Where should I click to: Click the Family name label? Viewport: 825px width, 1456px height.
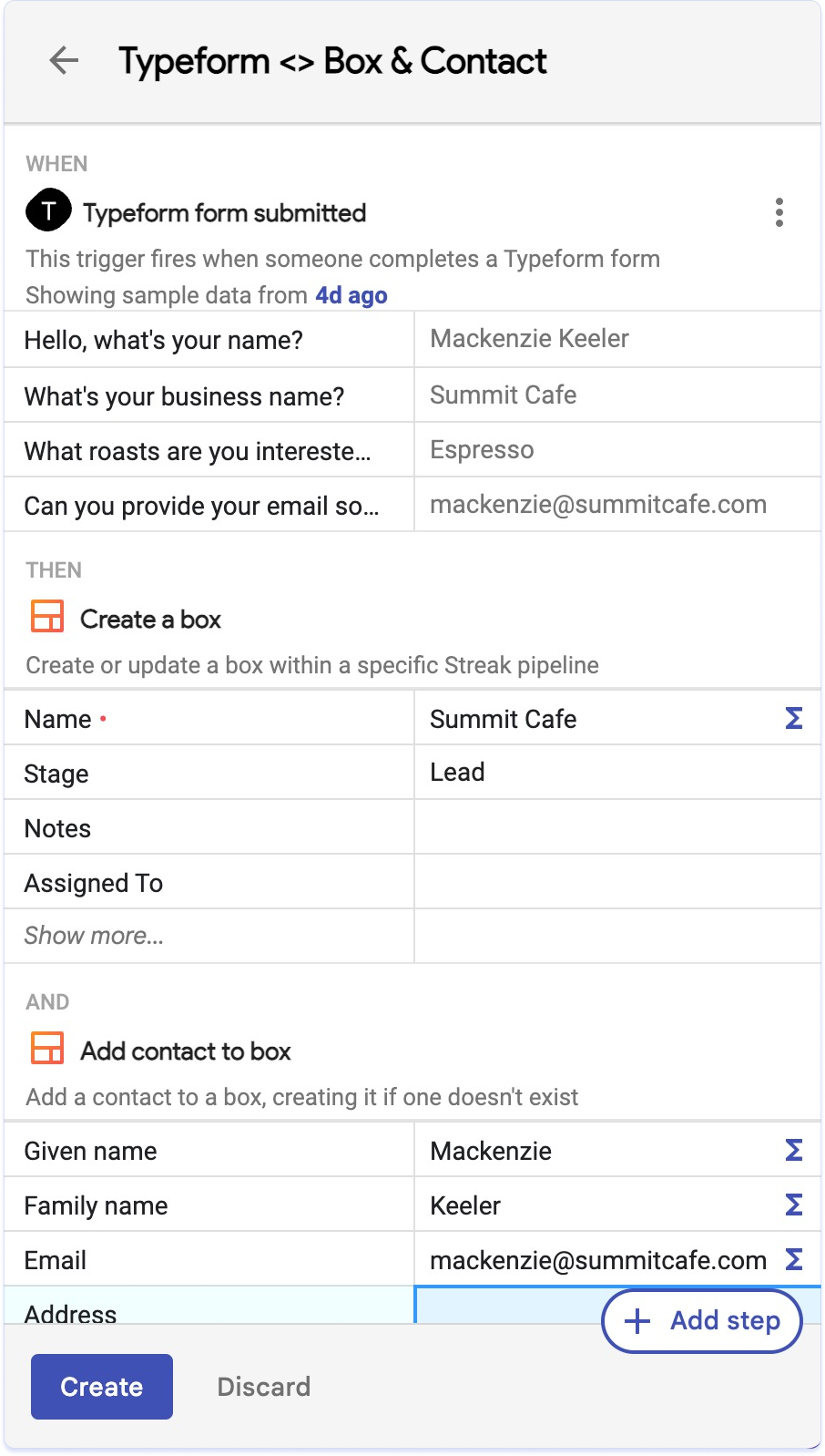click(x=96, y=1205)
